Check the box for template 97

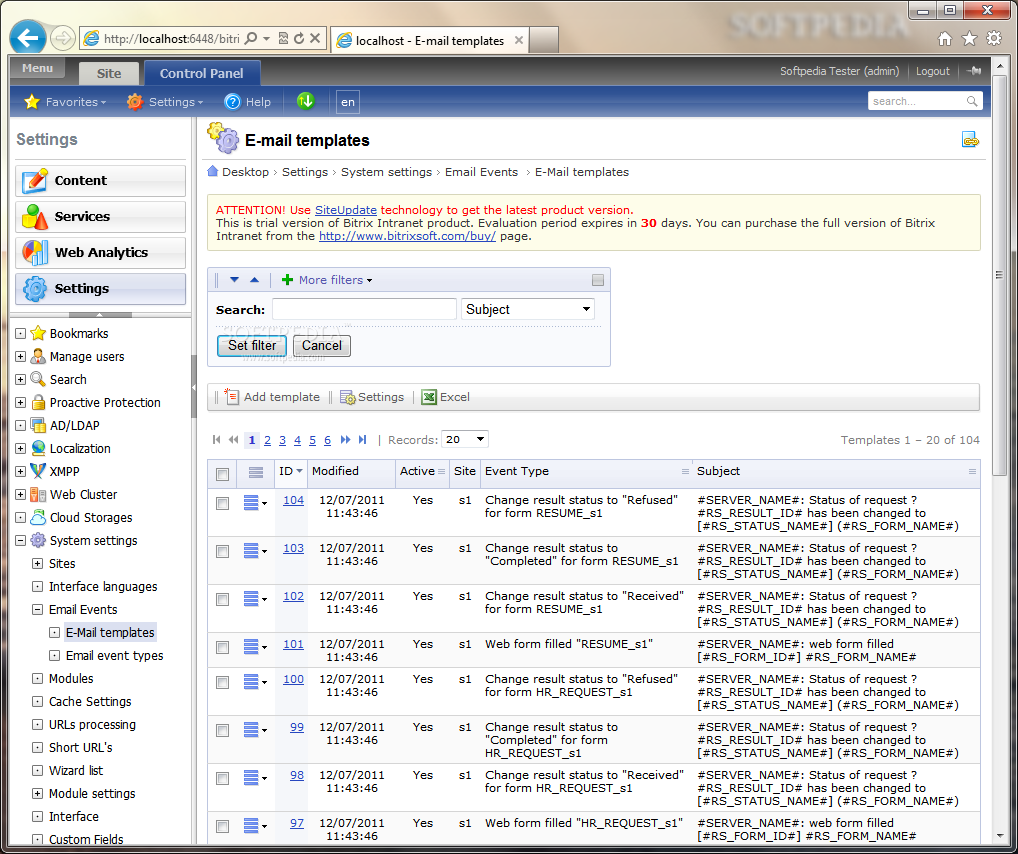click(223, 826)
